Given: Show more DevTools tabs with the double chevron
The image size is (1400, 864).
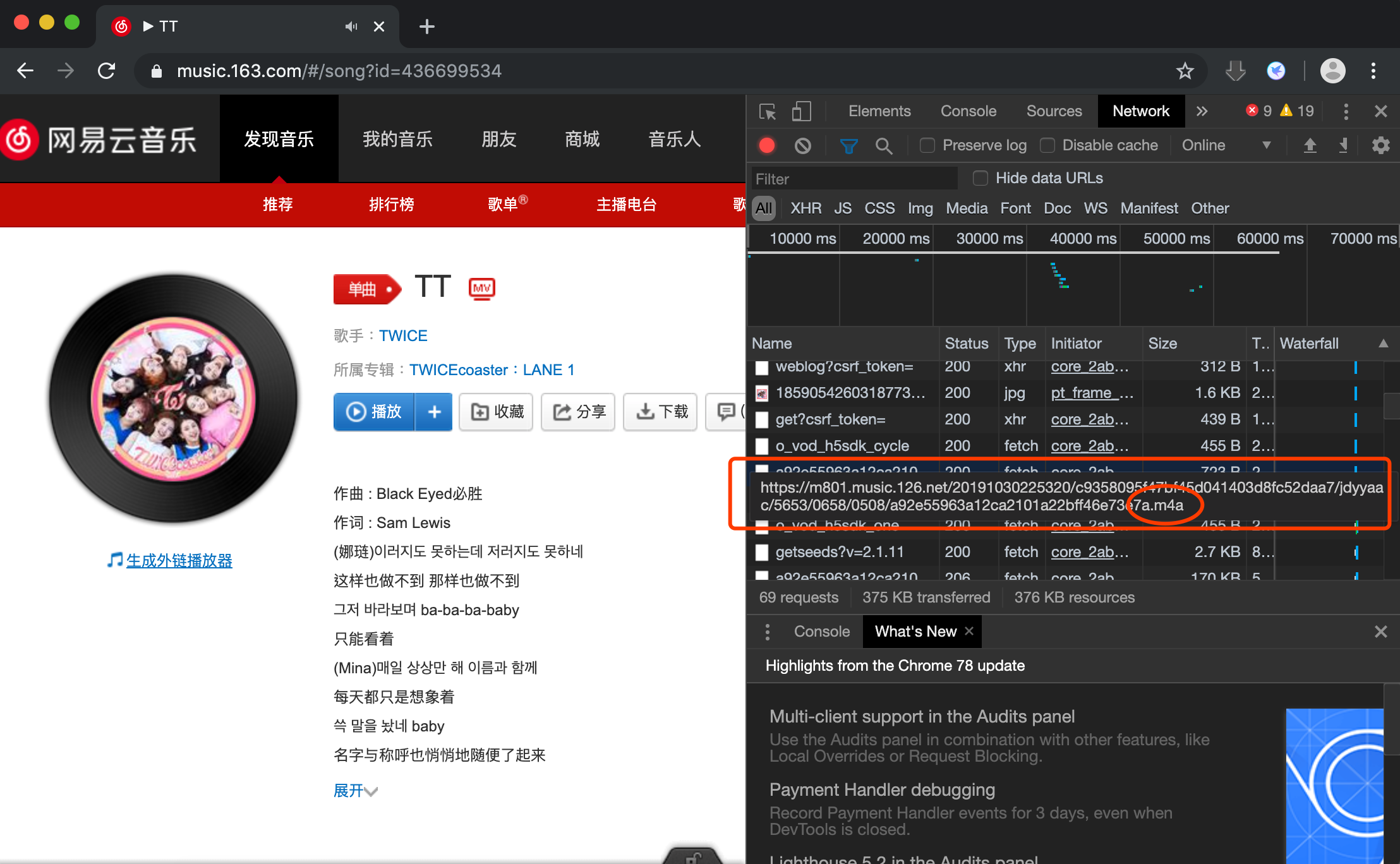Looking at the screenshot, I should point(1202,112).
